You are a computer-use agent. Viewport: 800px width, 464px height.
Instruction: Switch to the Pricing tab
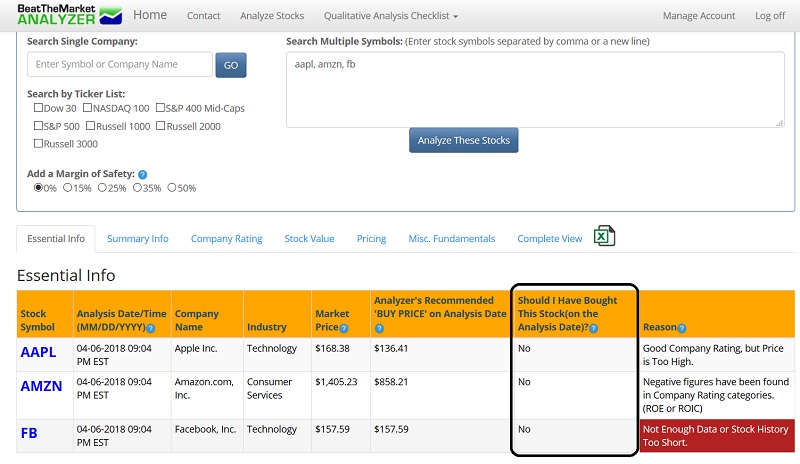coord(371,238)
